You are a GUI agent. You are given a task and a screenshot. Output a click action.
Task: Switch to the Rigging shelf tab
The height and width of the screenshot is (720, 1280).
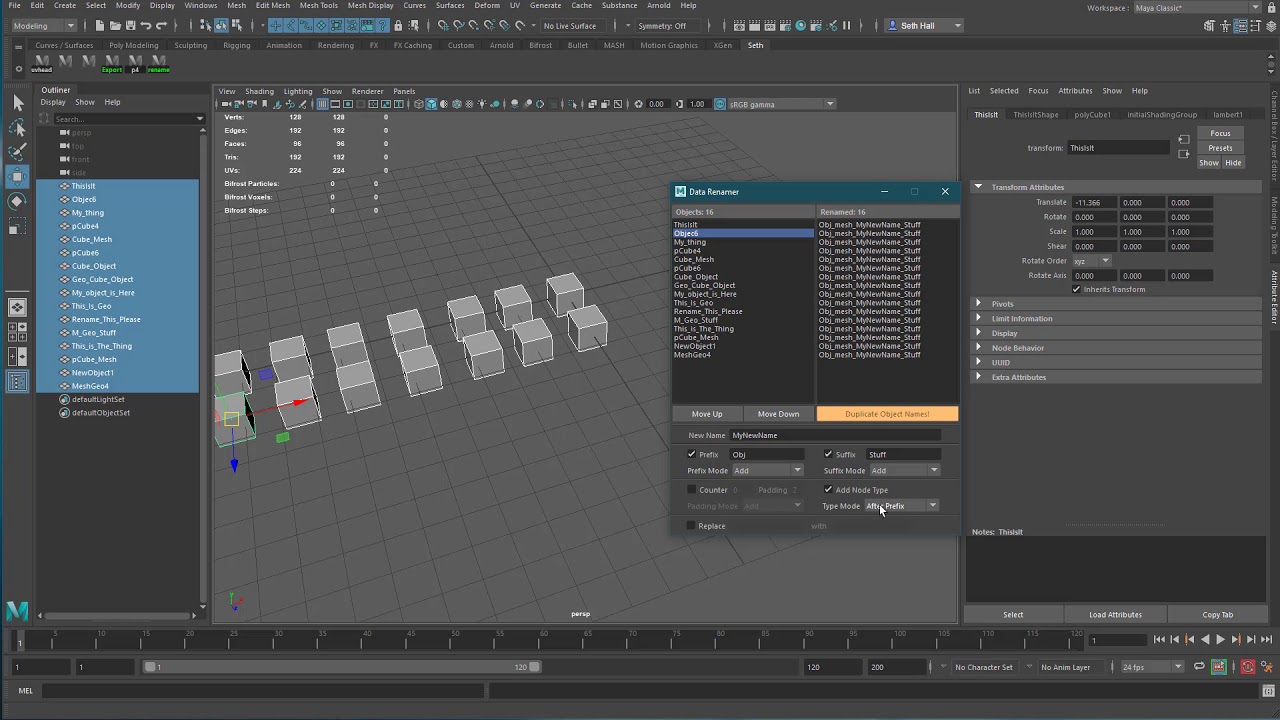(x=237, y=45)
